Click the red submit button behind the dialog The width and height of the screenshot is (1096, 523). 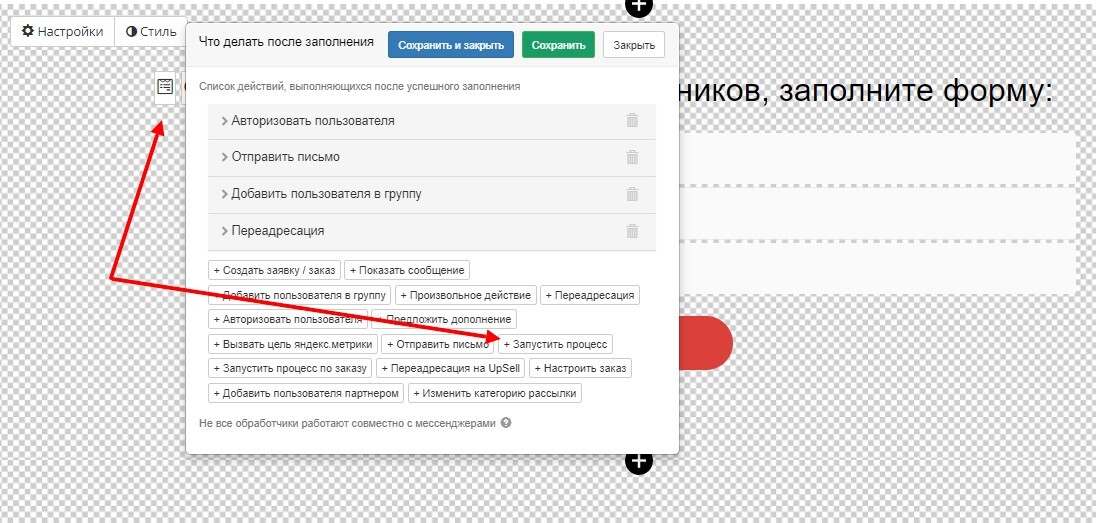point(705,343)
